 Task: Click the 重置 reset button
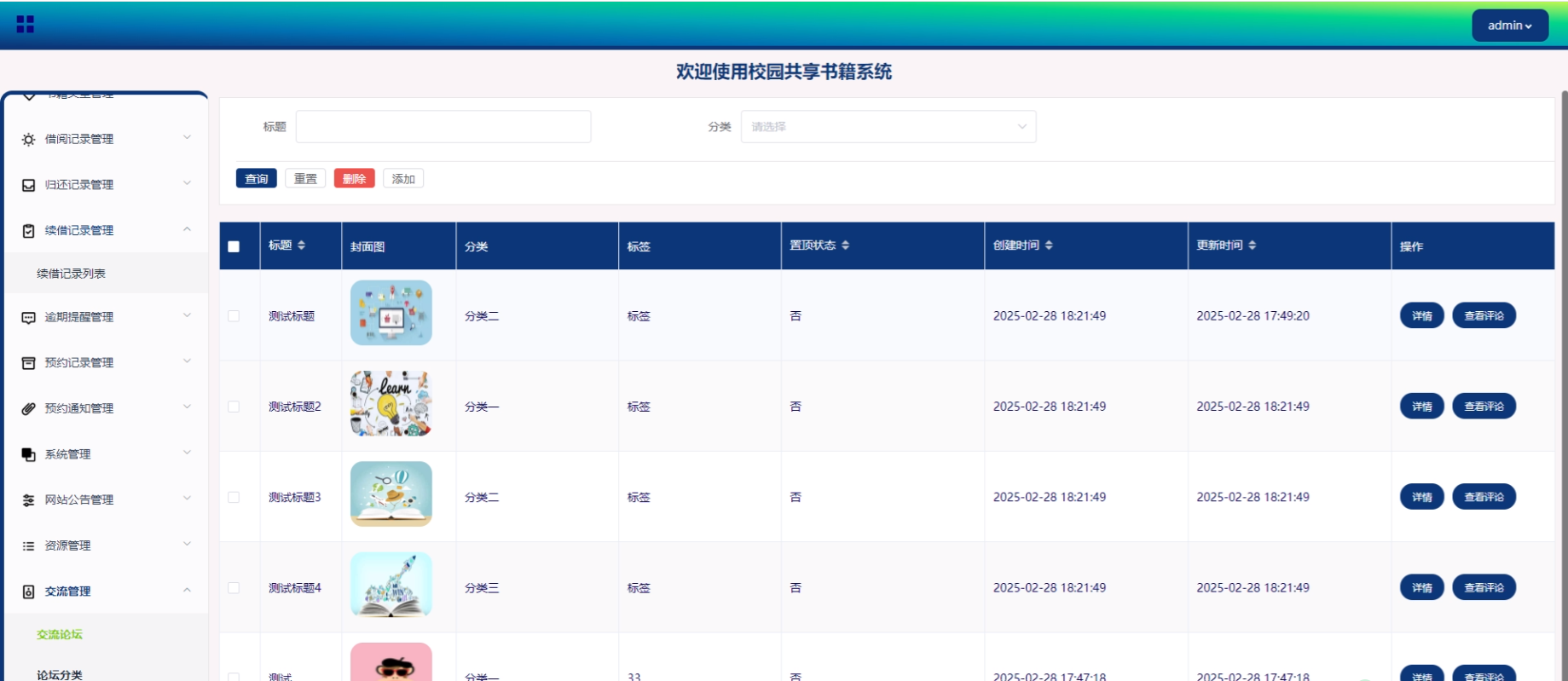(x=305, y=179)
